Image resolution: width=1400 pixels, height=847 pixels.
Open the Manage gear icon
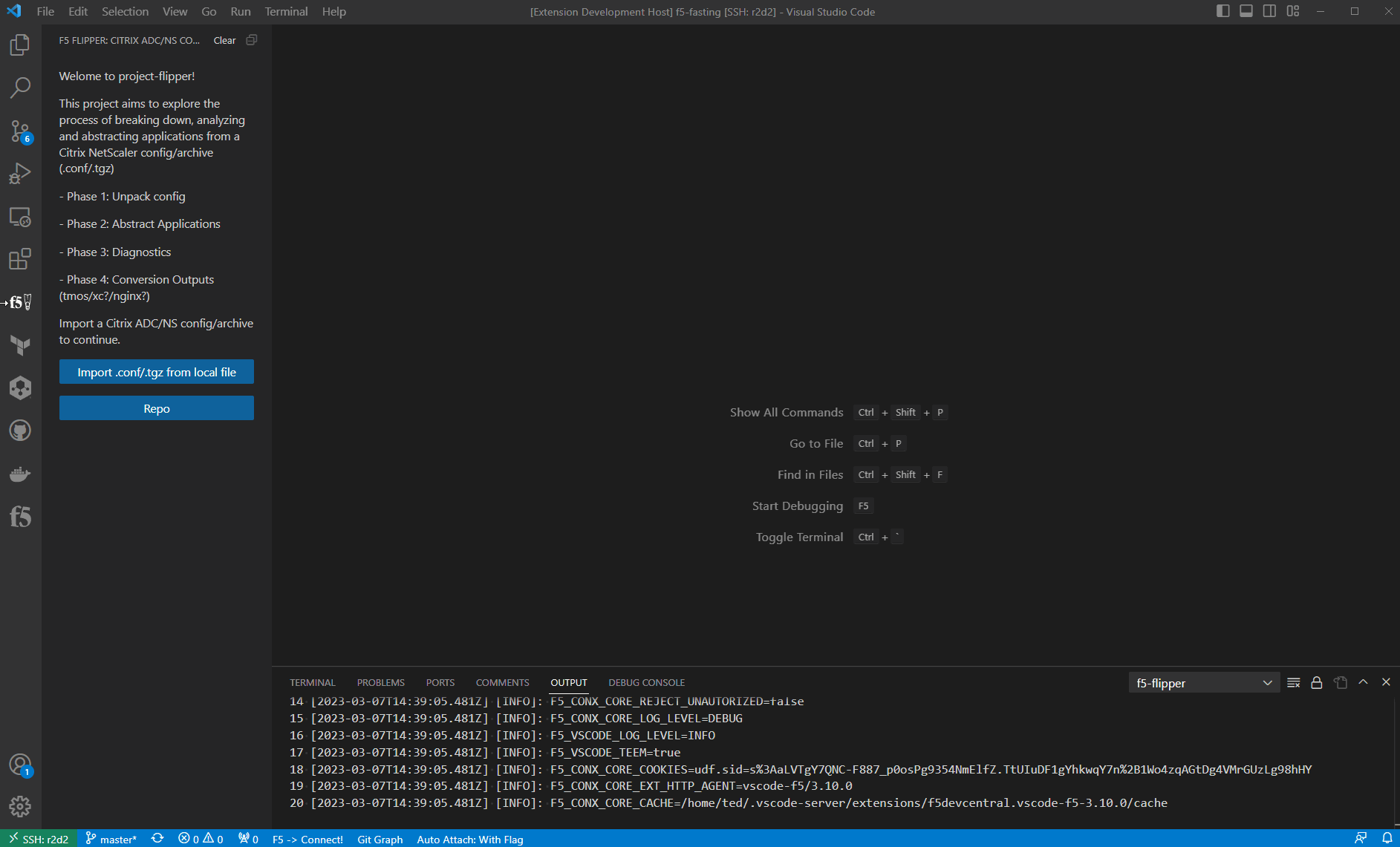click(x=20, y=806)
